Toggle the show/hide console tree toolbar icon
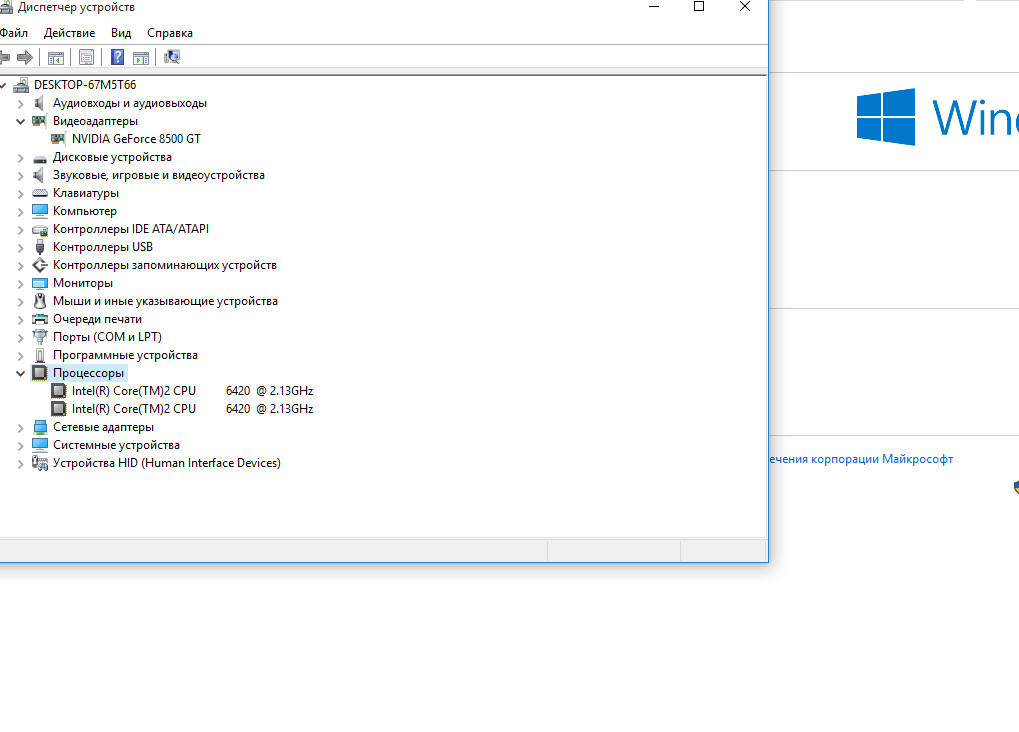This screenshot has width=1019, height=732. pyautogui.click(x=56, y=57)
